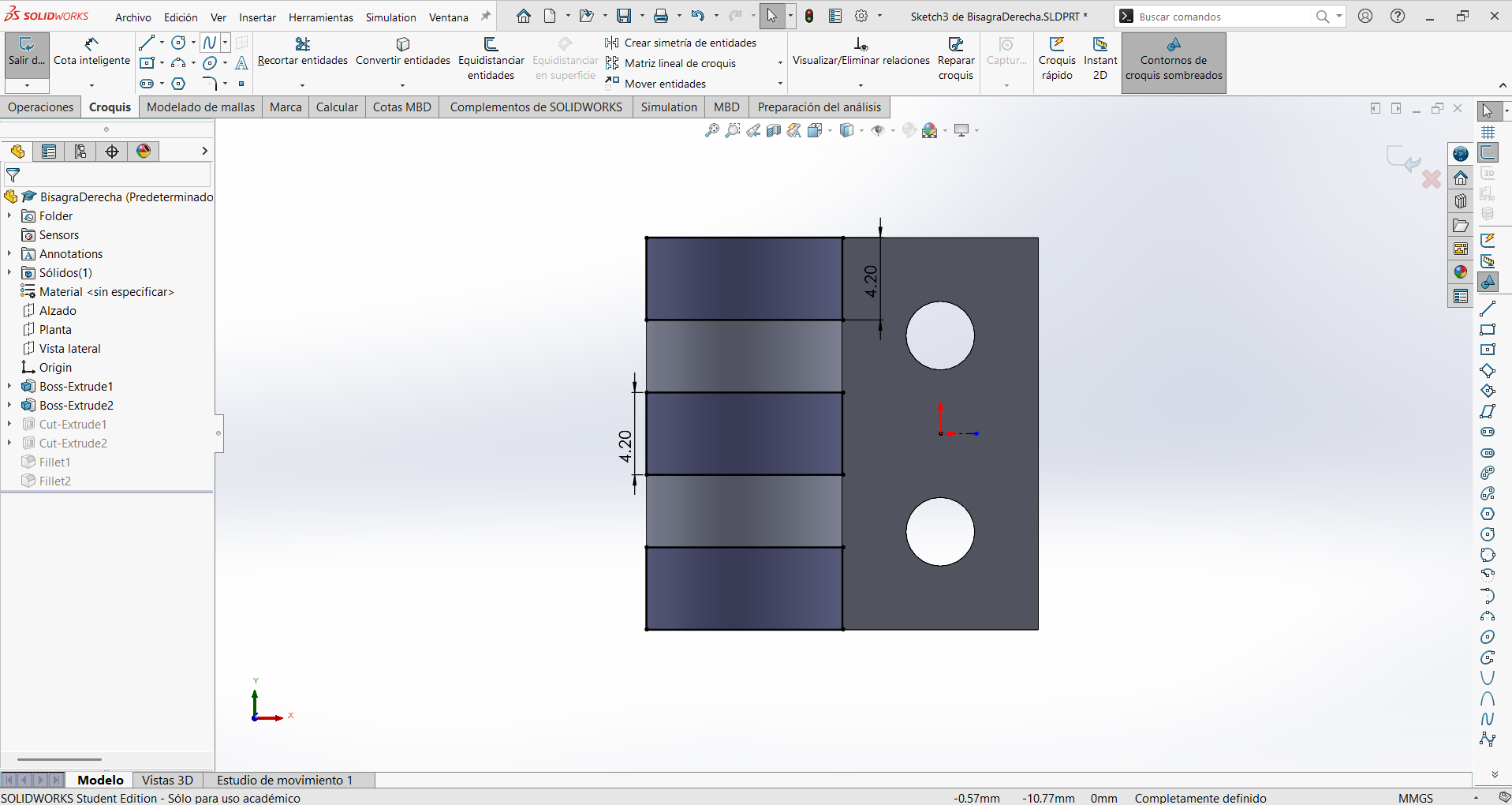This screenshot has height=805, width=1512.
Task: Switch to Complementos de SOLIDWORKS tab
Action: [536, 107]
